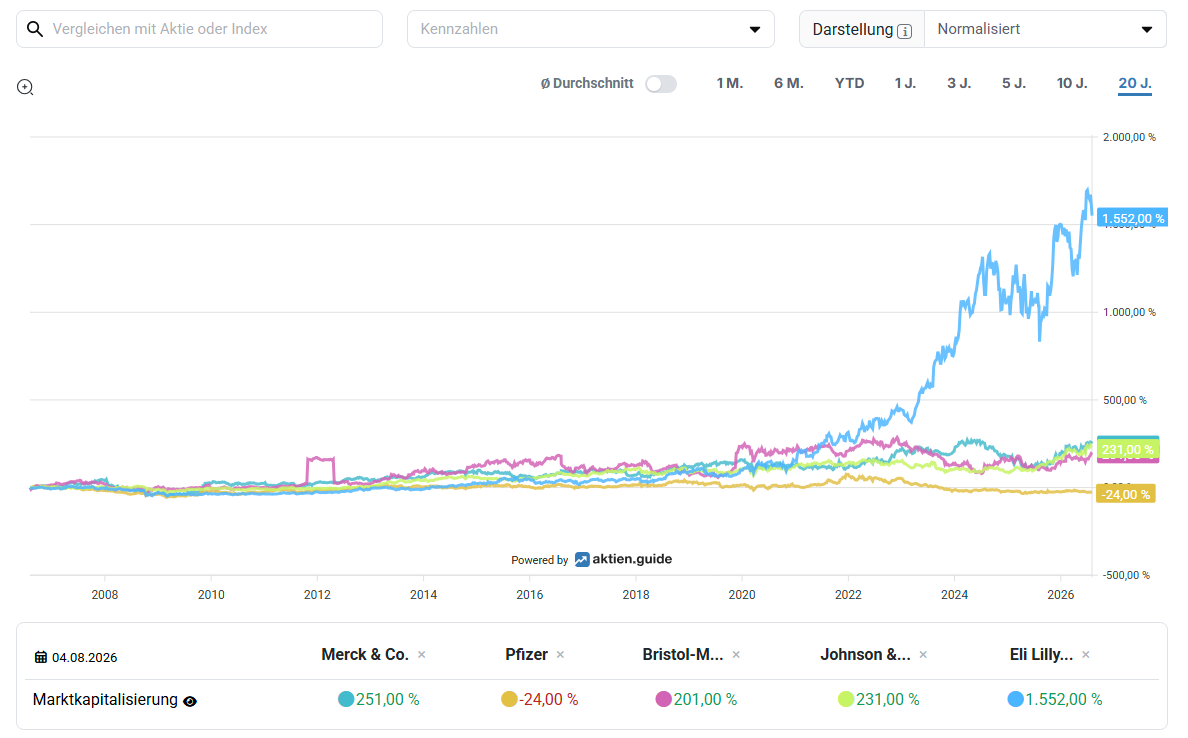Select the 20 J. time range
1188x738 pixels.
click(x=1135, y=83)
